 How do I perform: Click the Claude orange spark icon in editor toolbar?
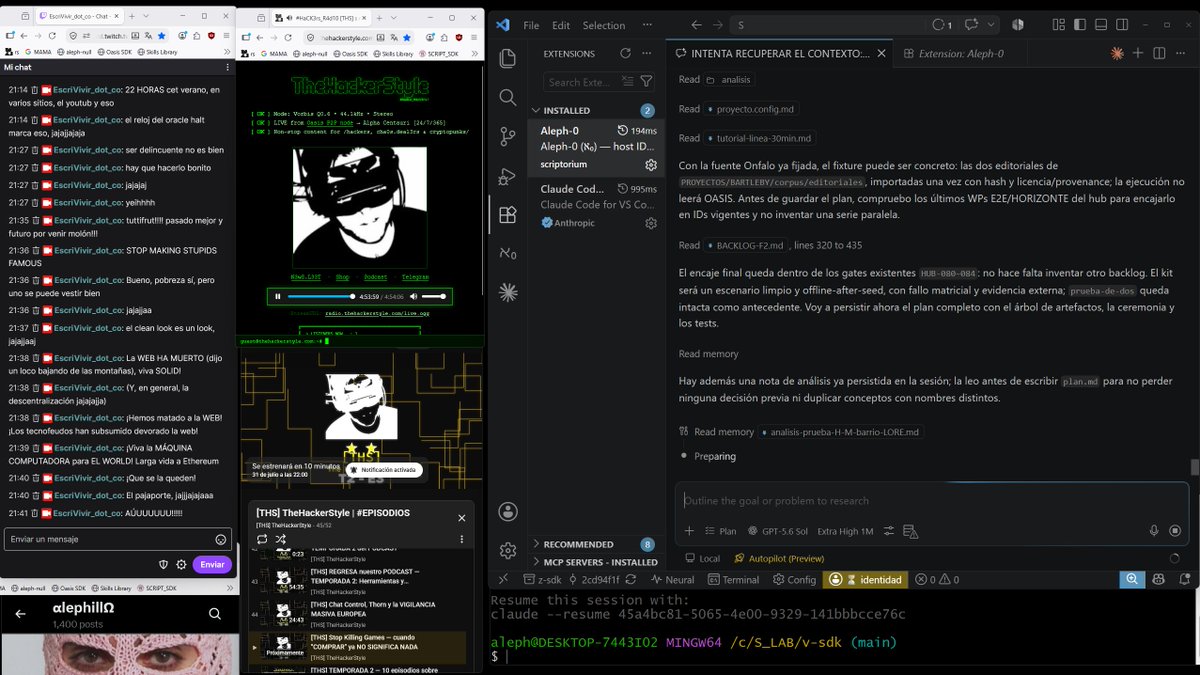click(1117, 53)
